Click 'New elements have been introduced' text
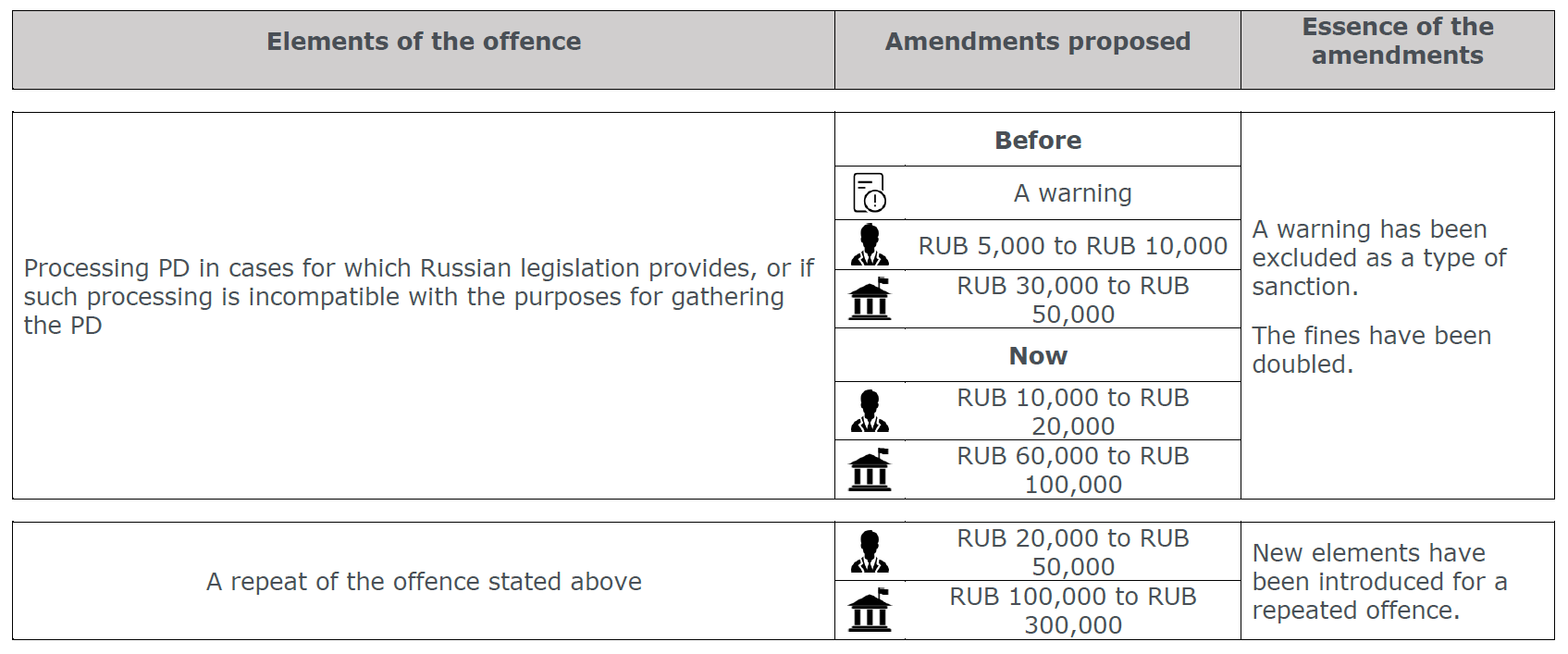 pyautogui.click(x=1379, y=581)
